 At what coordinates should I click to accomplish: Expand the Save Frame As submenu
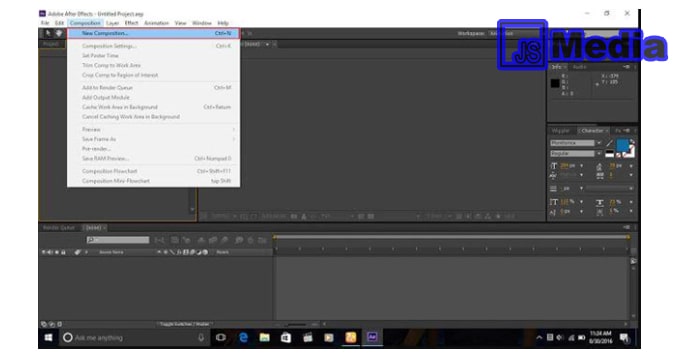click(x=153, y=139)
